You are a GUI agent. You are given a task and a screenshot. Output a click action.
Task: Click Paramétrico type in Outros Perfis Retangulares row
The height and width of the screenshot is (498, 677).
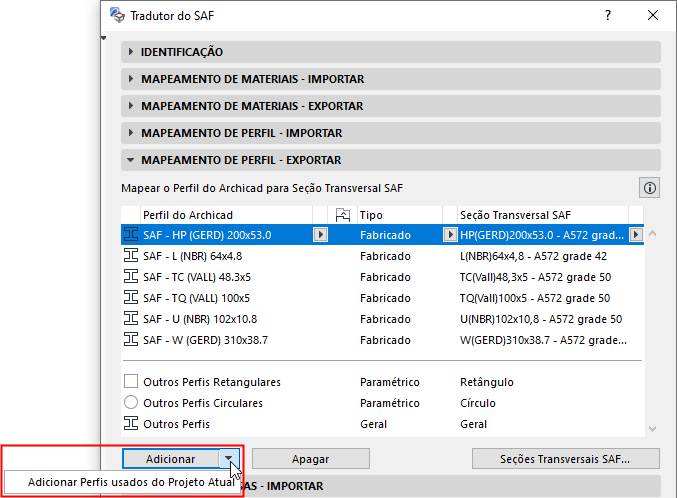[390, 382]
